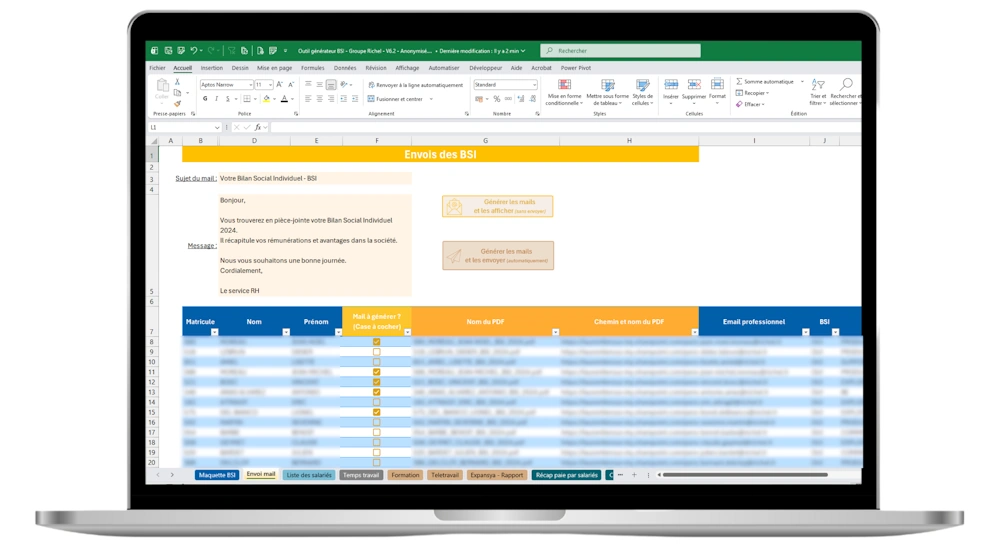This screenshot has height=546, width=1000.
Task: Click Générer les mails et les afficher button
Action: coord(498,206)
